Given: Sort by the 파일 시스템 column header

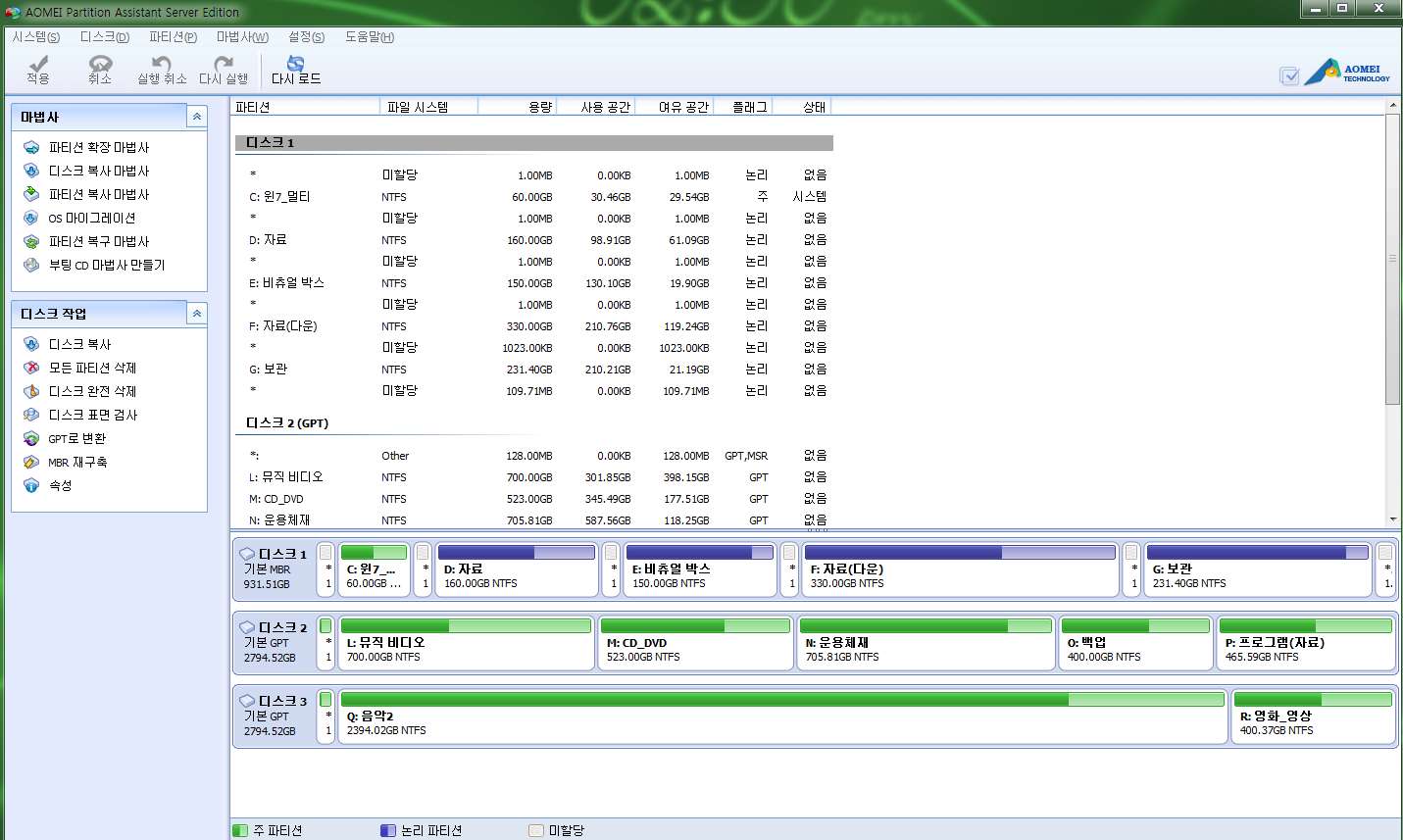Looking at the screenshot, I should point(428,107).
